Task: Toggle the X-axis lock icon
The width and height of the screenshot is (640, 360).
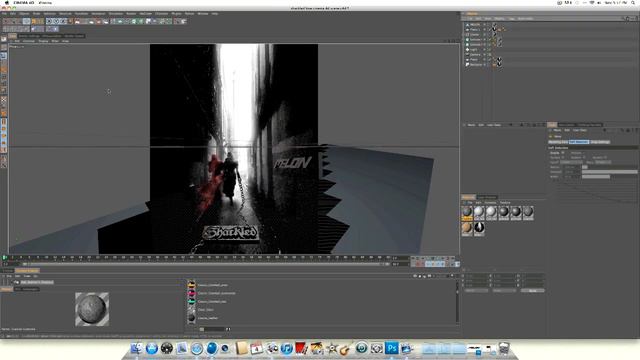Action: 49,21
